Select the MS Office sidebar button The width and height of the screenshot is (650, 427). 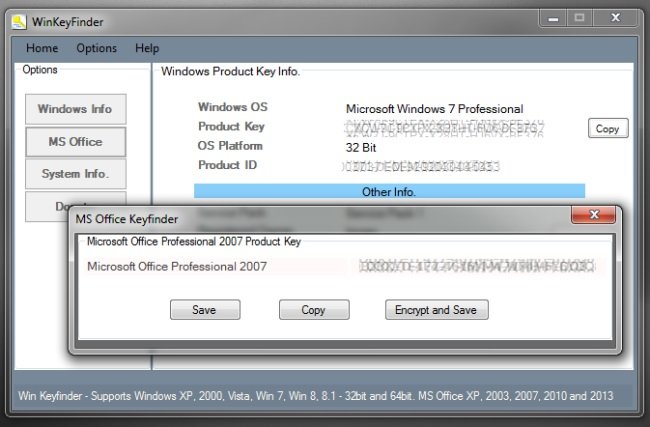tap(75, 142)
